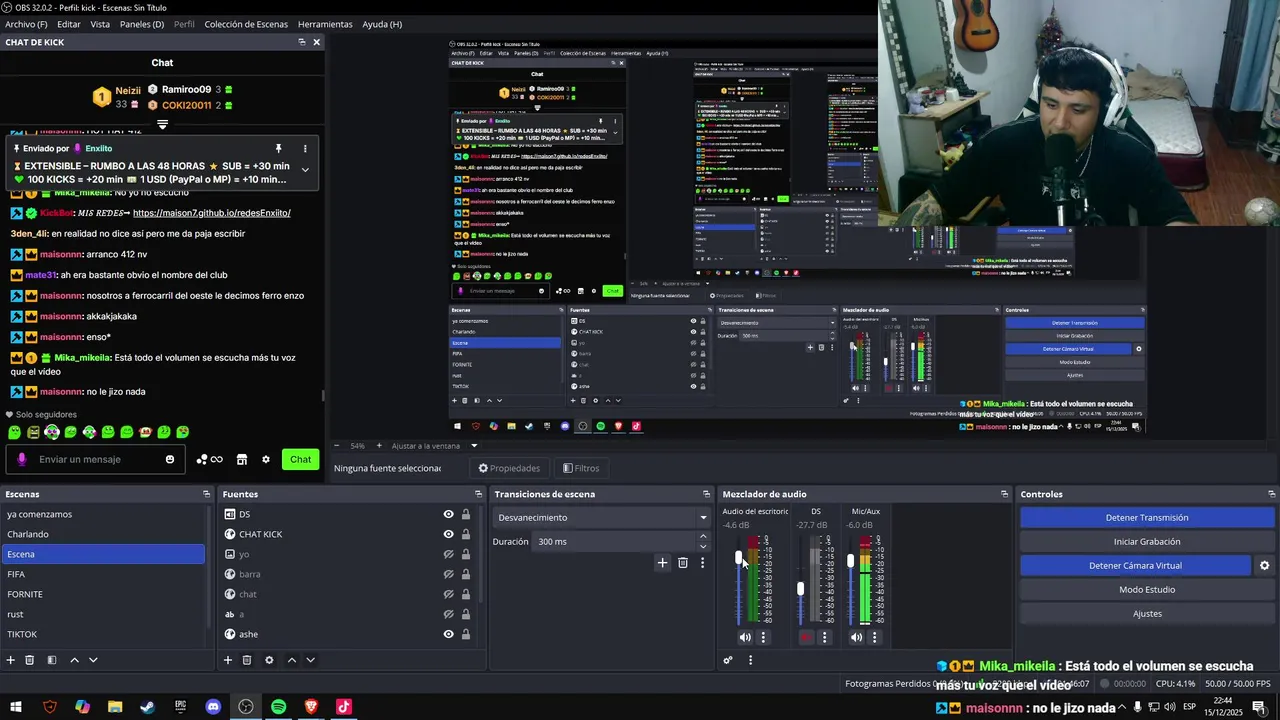Open Mic/Aux three-dot options

[x=874, y=637]
